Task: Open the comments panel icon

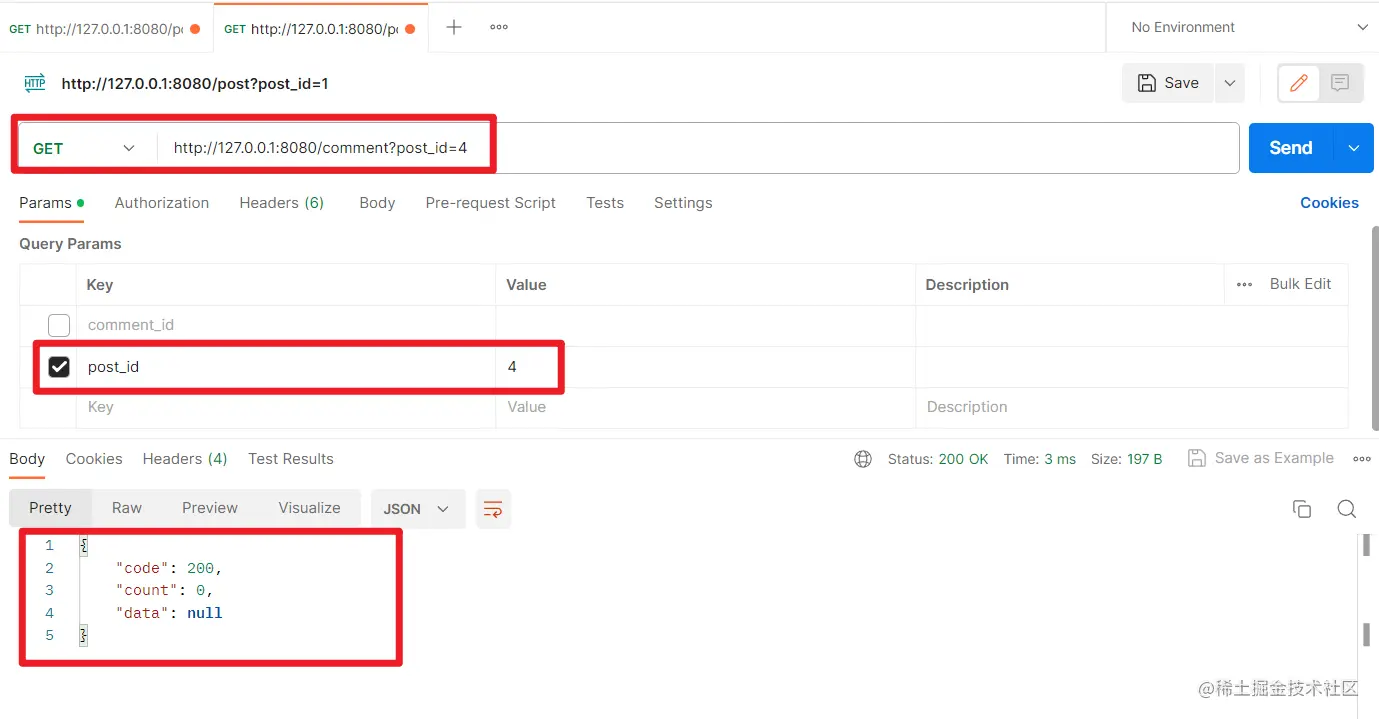Action: point(1340,83)
